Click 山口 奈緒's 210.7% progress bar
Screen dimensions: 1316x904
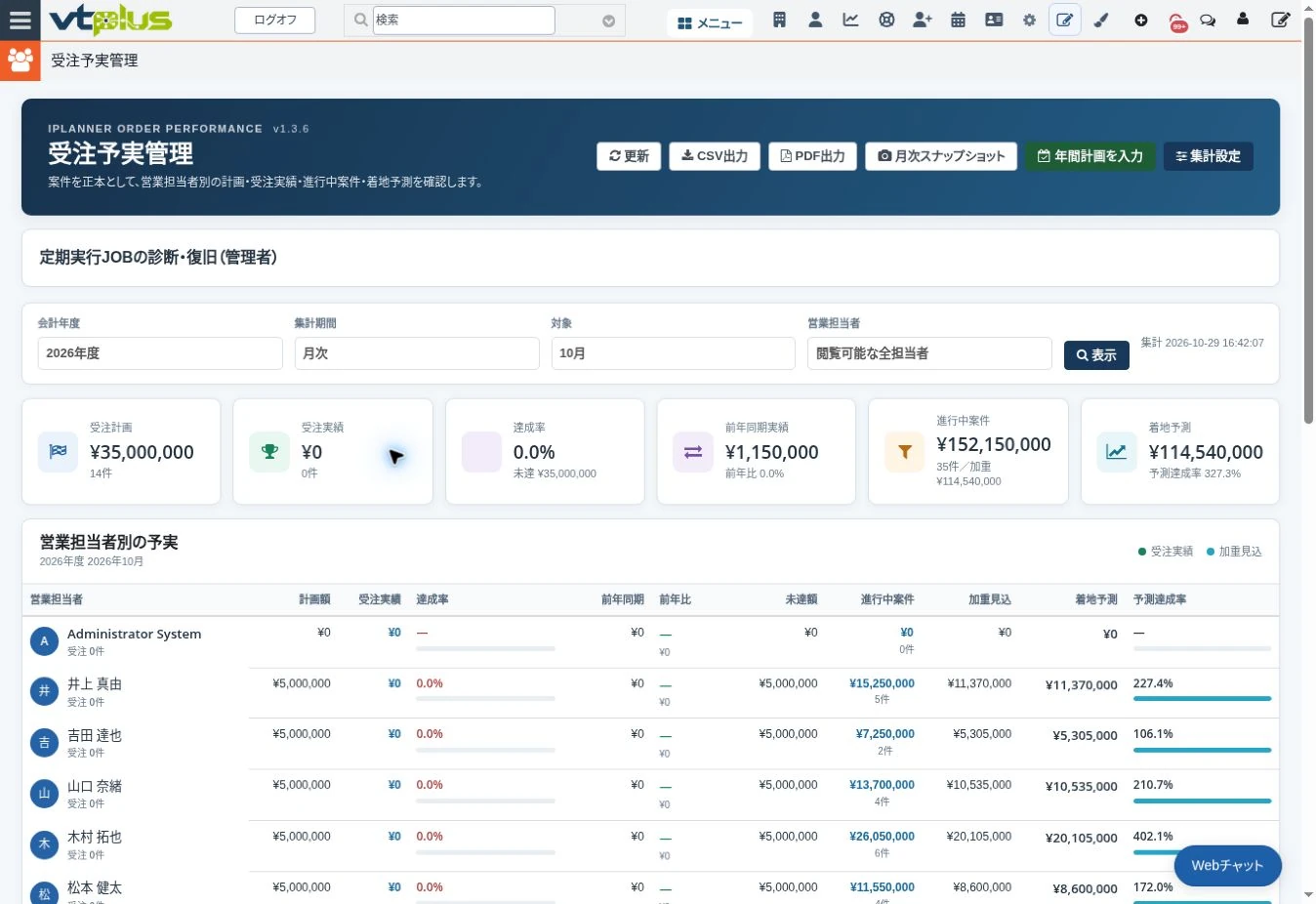coord(1202,801)
